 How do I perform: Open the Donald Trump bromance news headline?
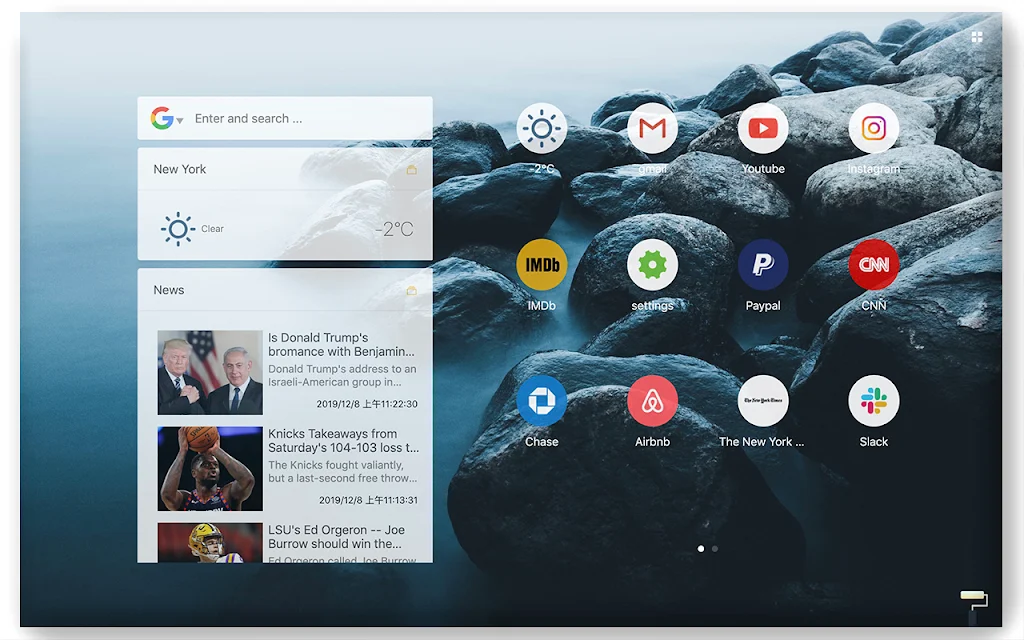(341, 345)
